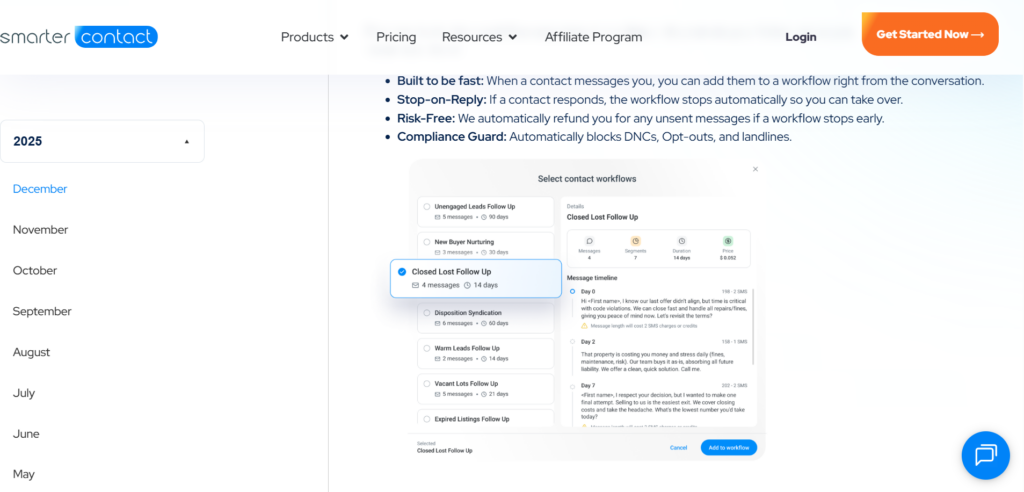Open the Pricing page
The width and height of the screenshot is (1024, 492).
coord(396,37)
